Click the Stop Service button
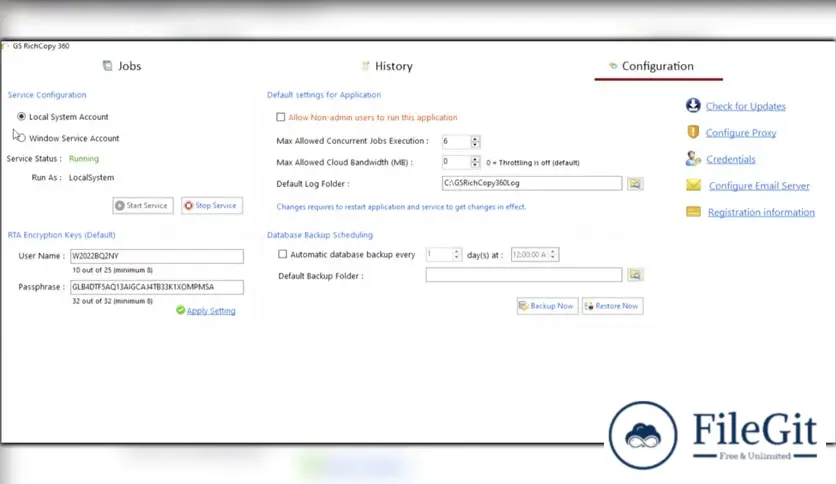This screenshot has width=836, height=484. point(212,205)
